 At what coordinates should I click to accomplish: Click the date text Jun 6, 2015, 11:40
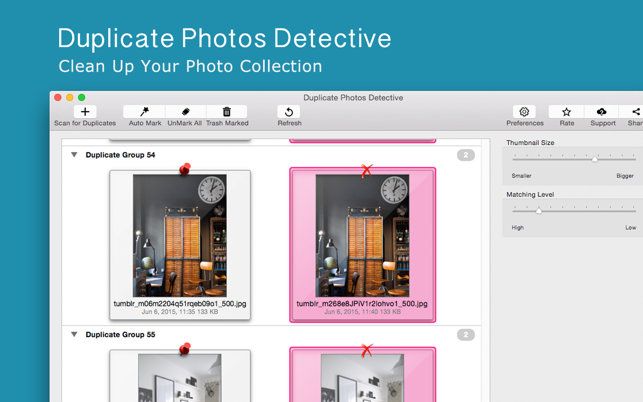point(351,312)
